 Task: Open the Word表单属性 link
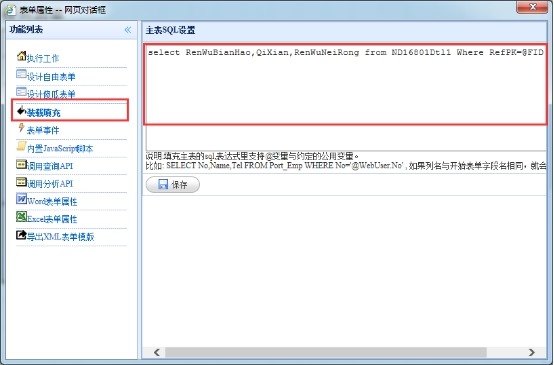(52, 201)
